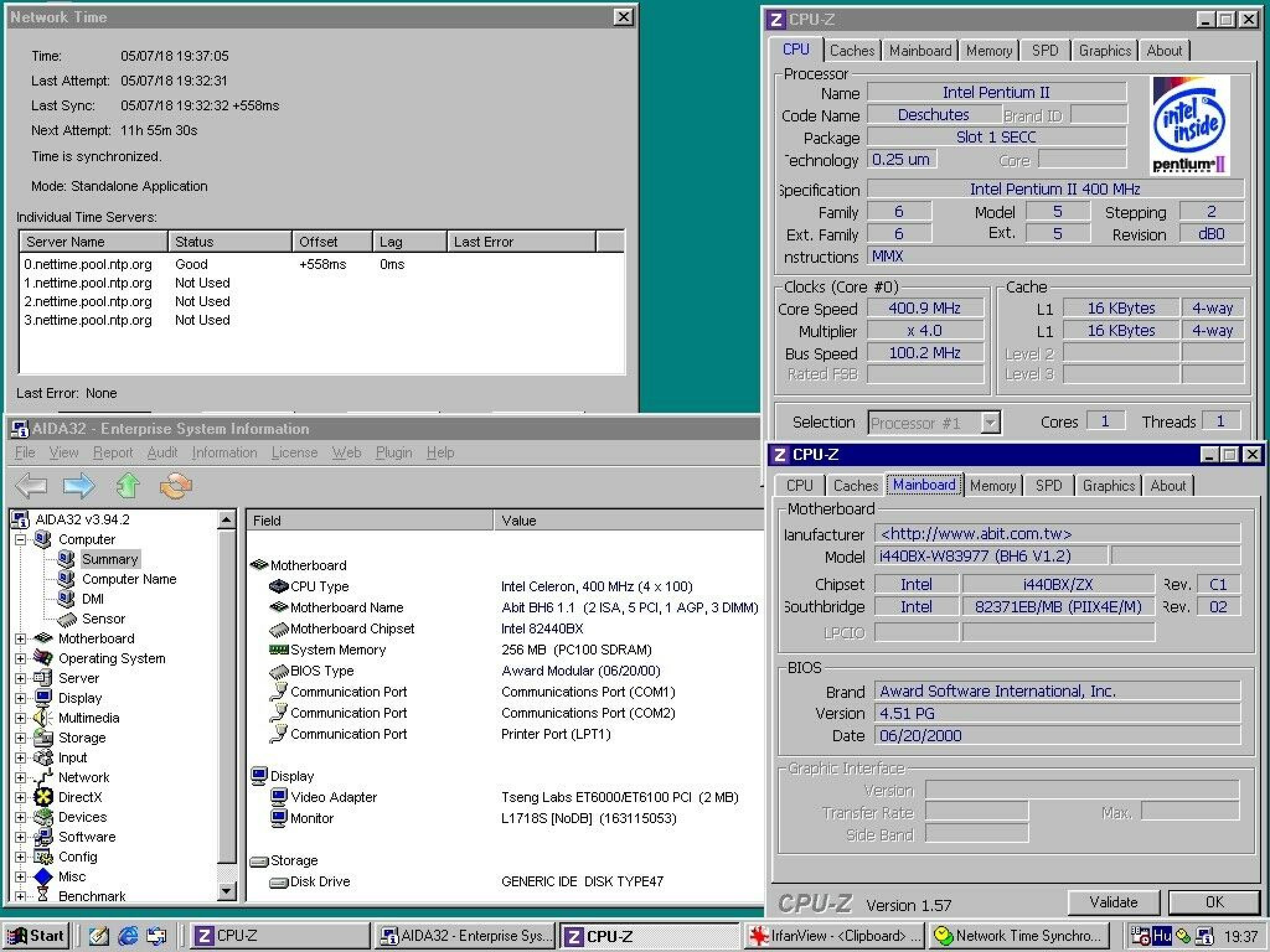The height and width of the screenshot is (952, 1270).
Task: Click the System Memory icon in the Summary list
Action: pos(279,649)
